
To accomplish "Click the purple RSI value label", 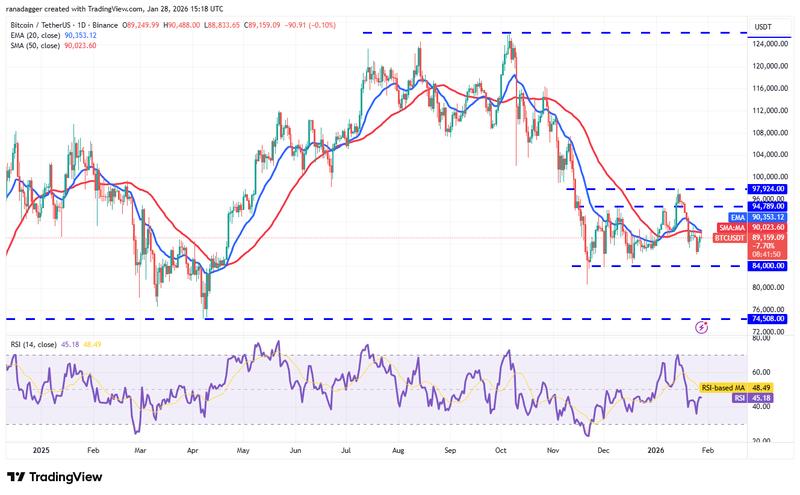I will pyautogui.click(x=739, y=396).
